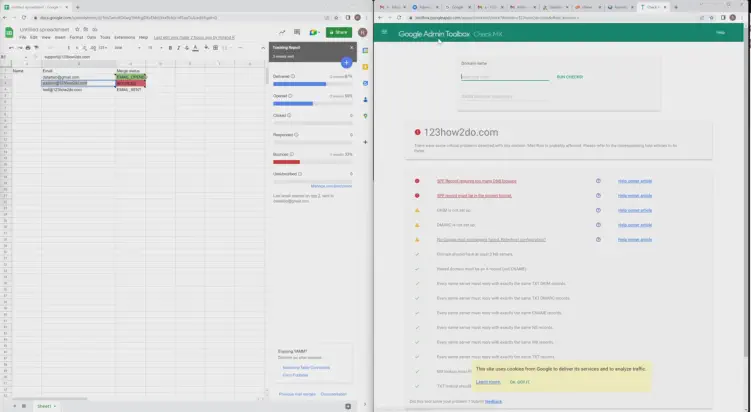Screen dimensions: 751x412
Task: Open the 'SPF record requires too many DNS lookups' link
Action: [x=475, y=181]
